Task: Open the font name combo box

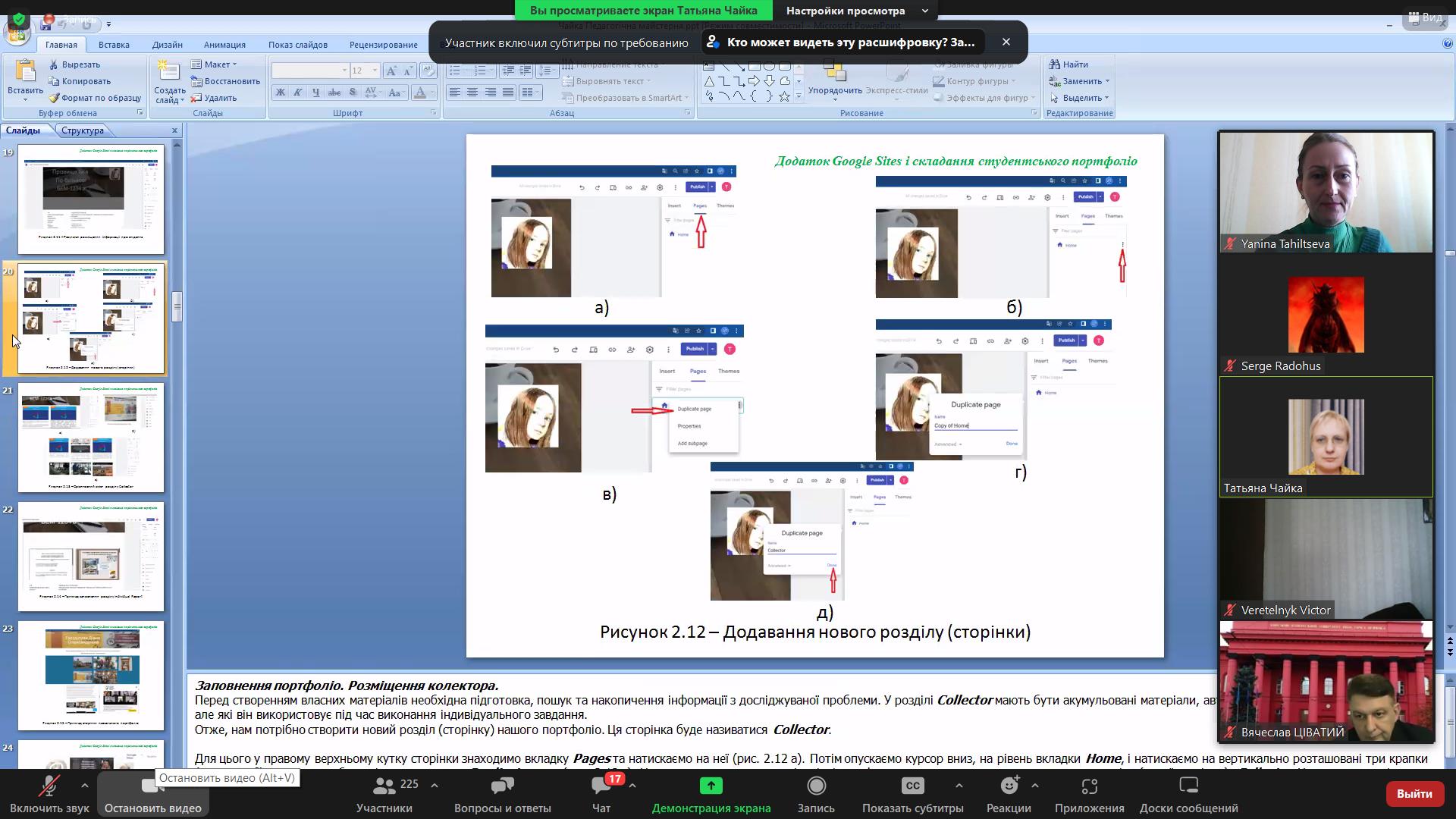Action: coord(310,71)
